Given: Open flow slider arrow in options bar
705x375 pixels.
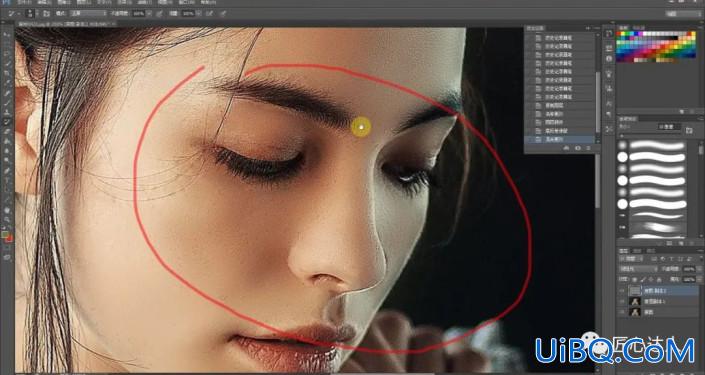Looking at the screenshot, I should (x=199, y=13).
